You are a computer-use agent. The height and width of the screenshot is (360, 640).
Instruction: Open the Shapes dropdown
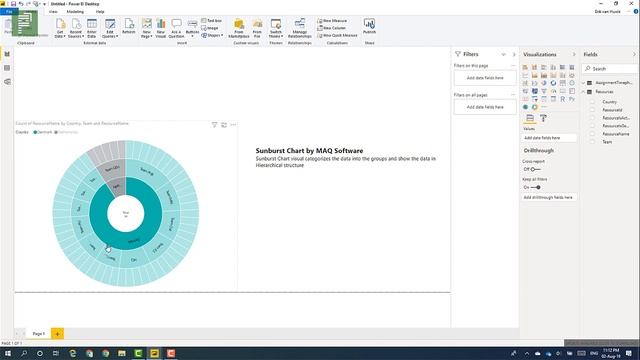(212, 35)
